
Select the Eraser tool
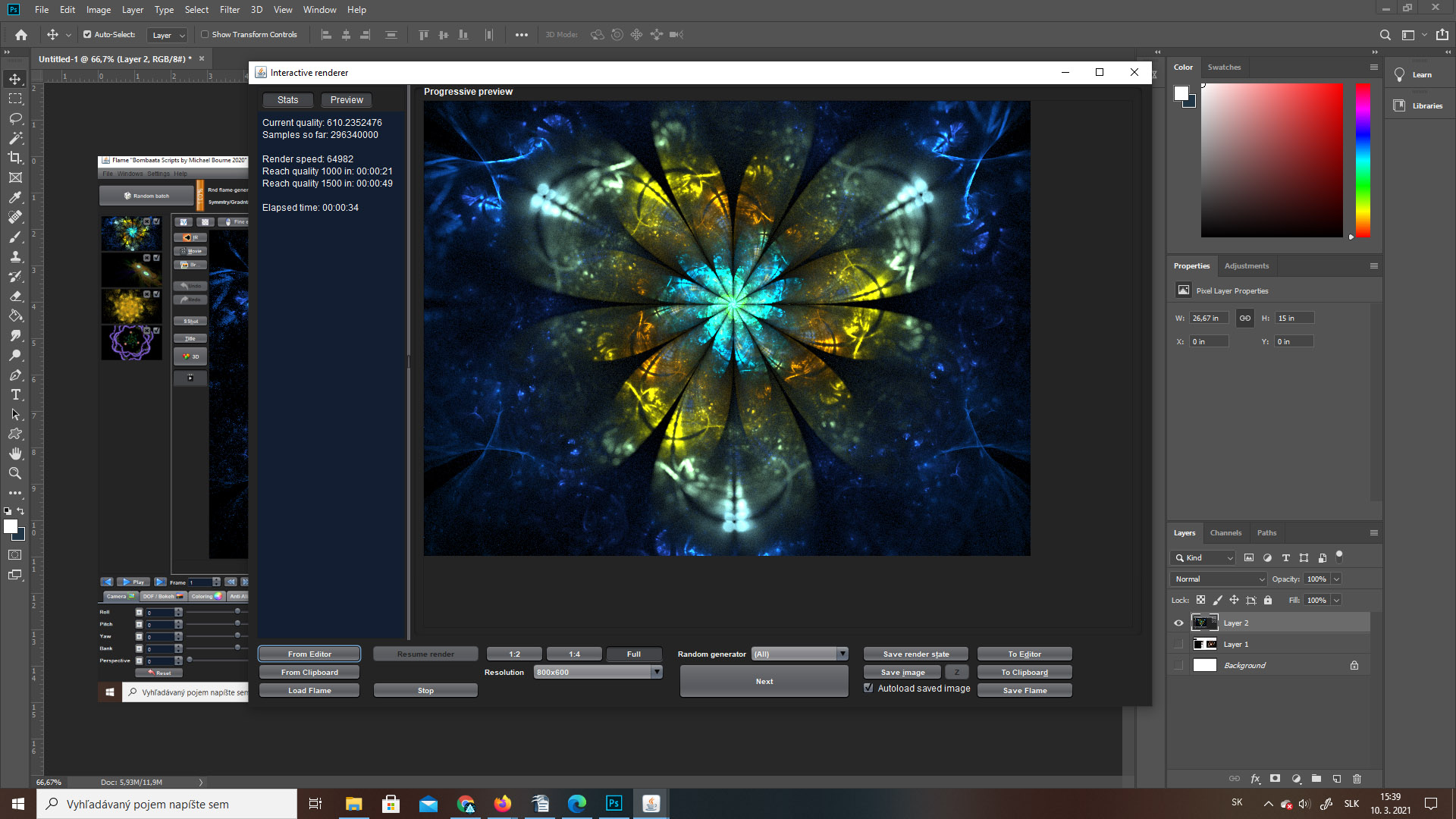15,296
